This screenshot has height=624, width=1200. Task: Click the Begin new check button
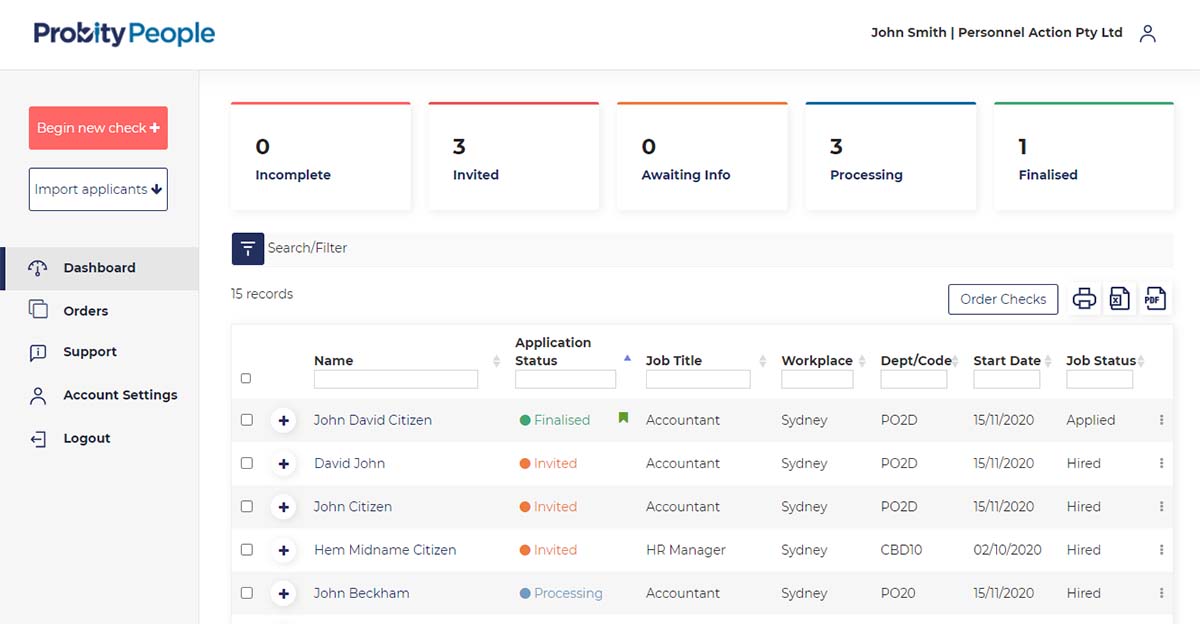click(x=98, y=128)
